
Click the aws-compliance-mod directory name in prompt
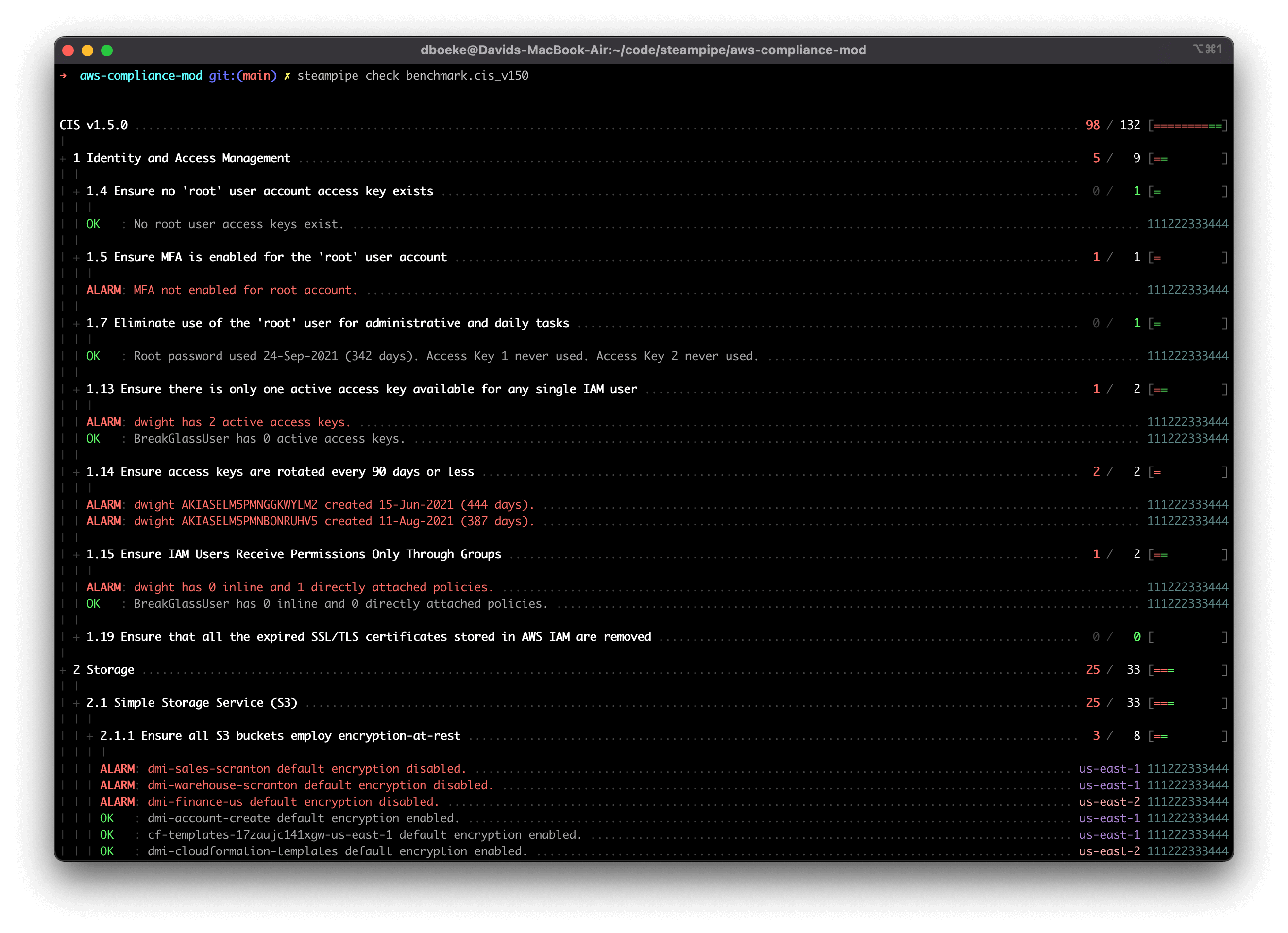click(141, 75)
